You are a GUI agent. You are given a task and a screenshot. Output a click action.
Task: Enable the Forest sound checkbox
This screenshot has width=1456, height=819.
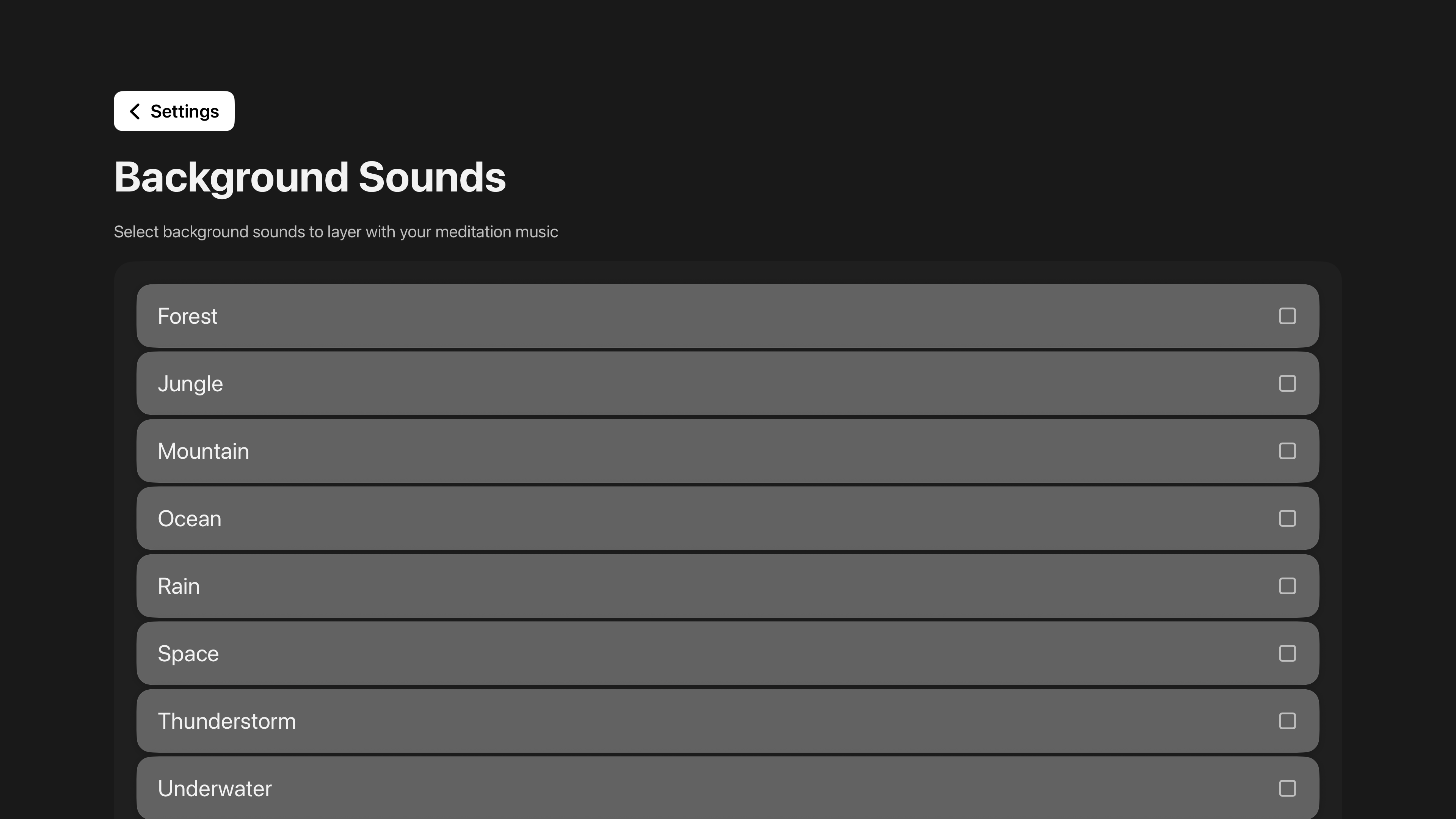tap(1287, 316)
